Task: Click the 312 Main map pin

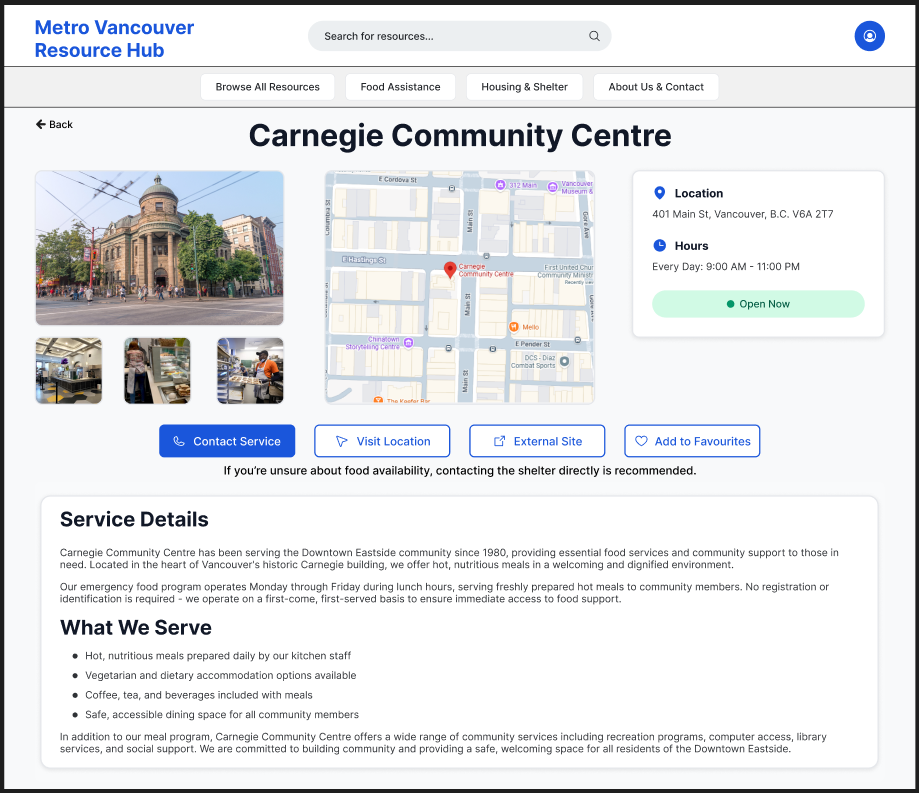Action: coord(500,185)
